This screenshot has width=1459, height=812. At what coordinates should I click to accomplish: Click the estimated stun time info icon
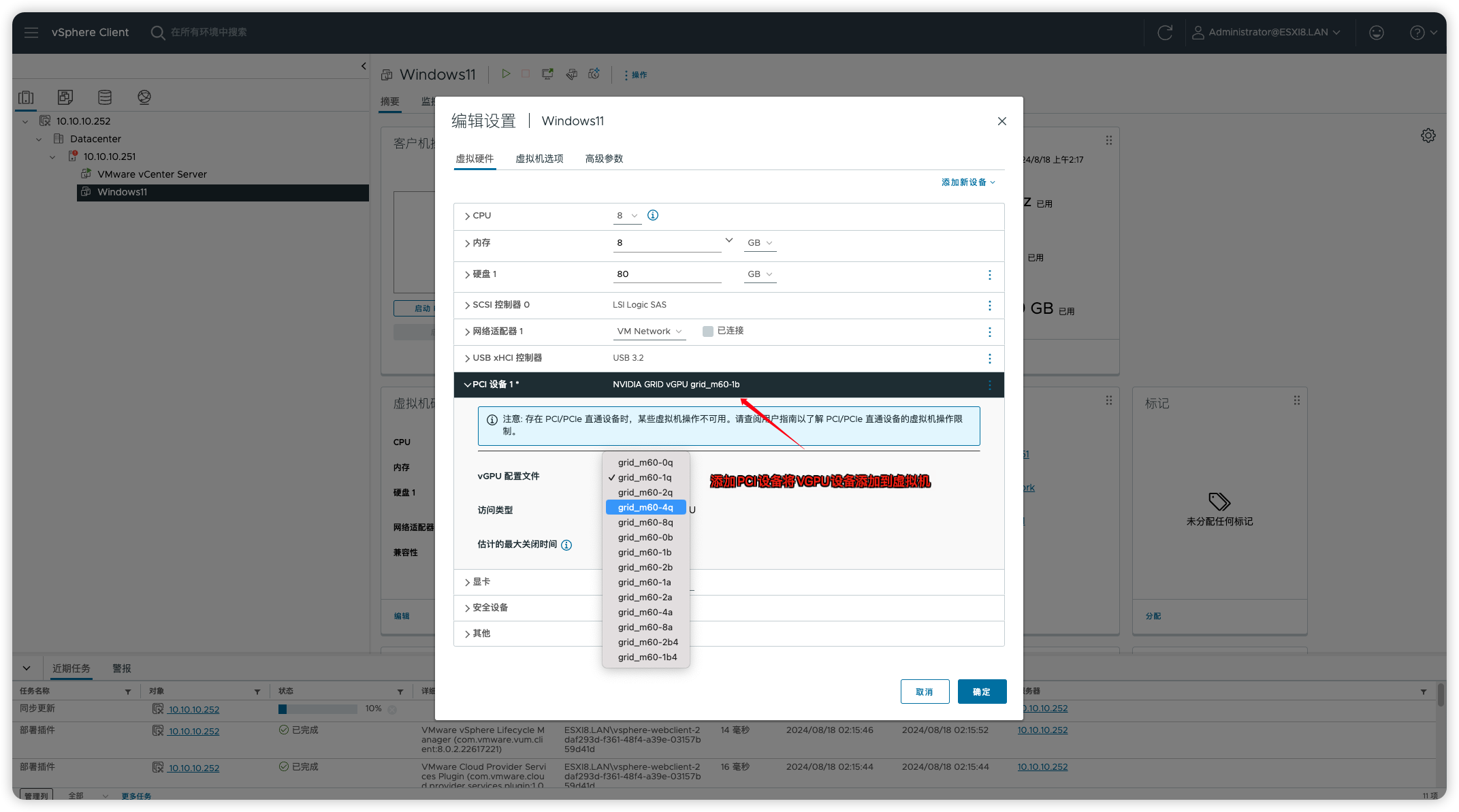click(x=566, y=545)
